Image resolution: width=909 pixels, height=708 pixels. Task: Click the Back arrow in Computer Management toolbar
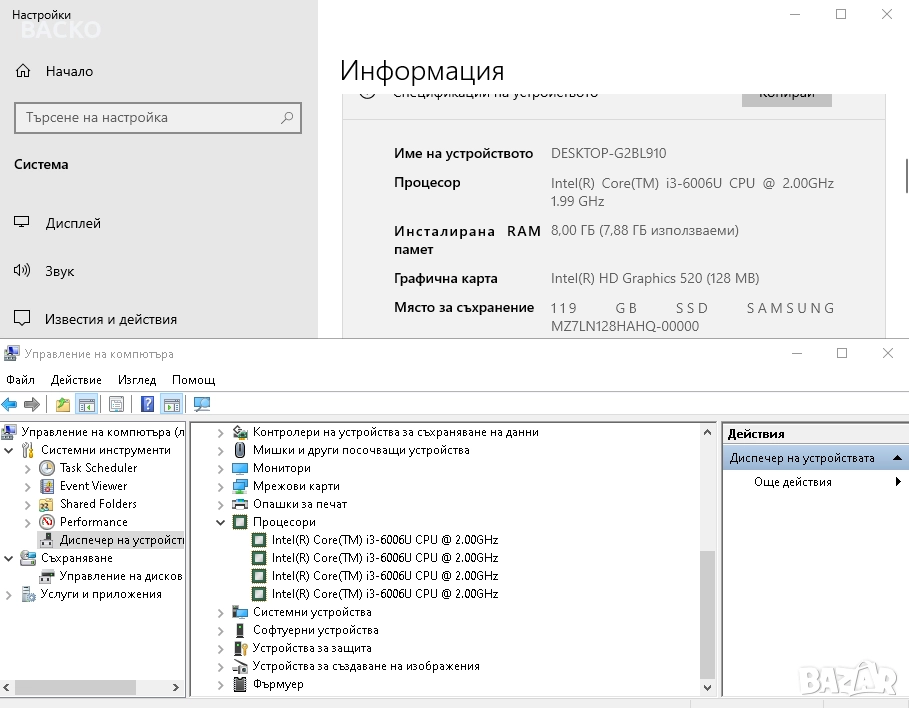click(x=10, y=404)
